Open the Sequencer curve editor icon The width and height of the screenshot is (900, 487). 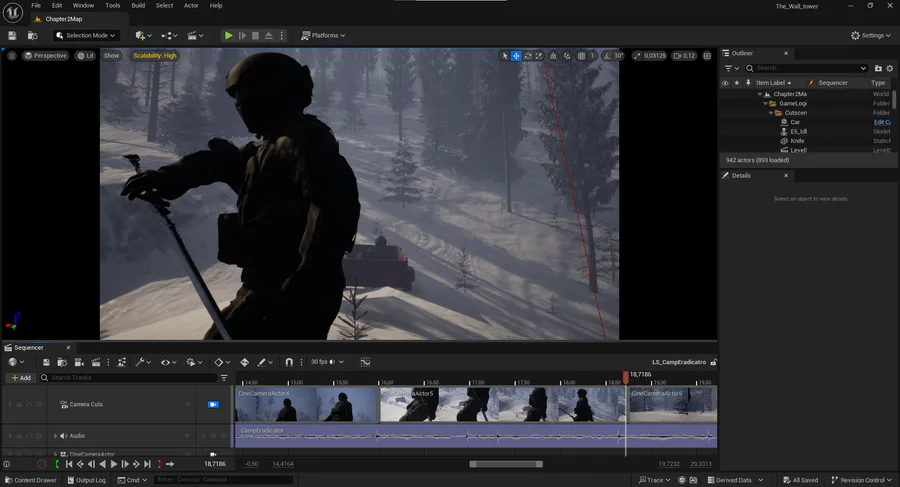point(365,362)
